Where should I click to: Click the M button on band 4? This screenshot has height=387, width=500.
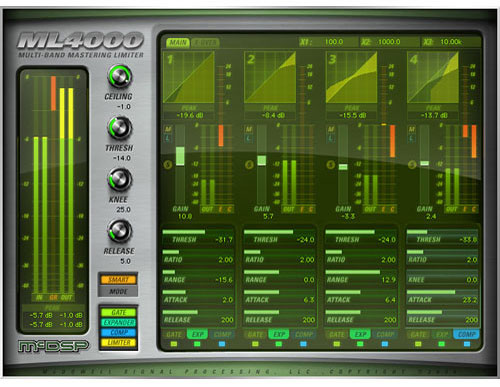click(x=412, y=129)
